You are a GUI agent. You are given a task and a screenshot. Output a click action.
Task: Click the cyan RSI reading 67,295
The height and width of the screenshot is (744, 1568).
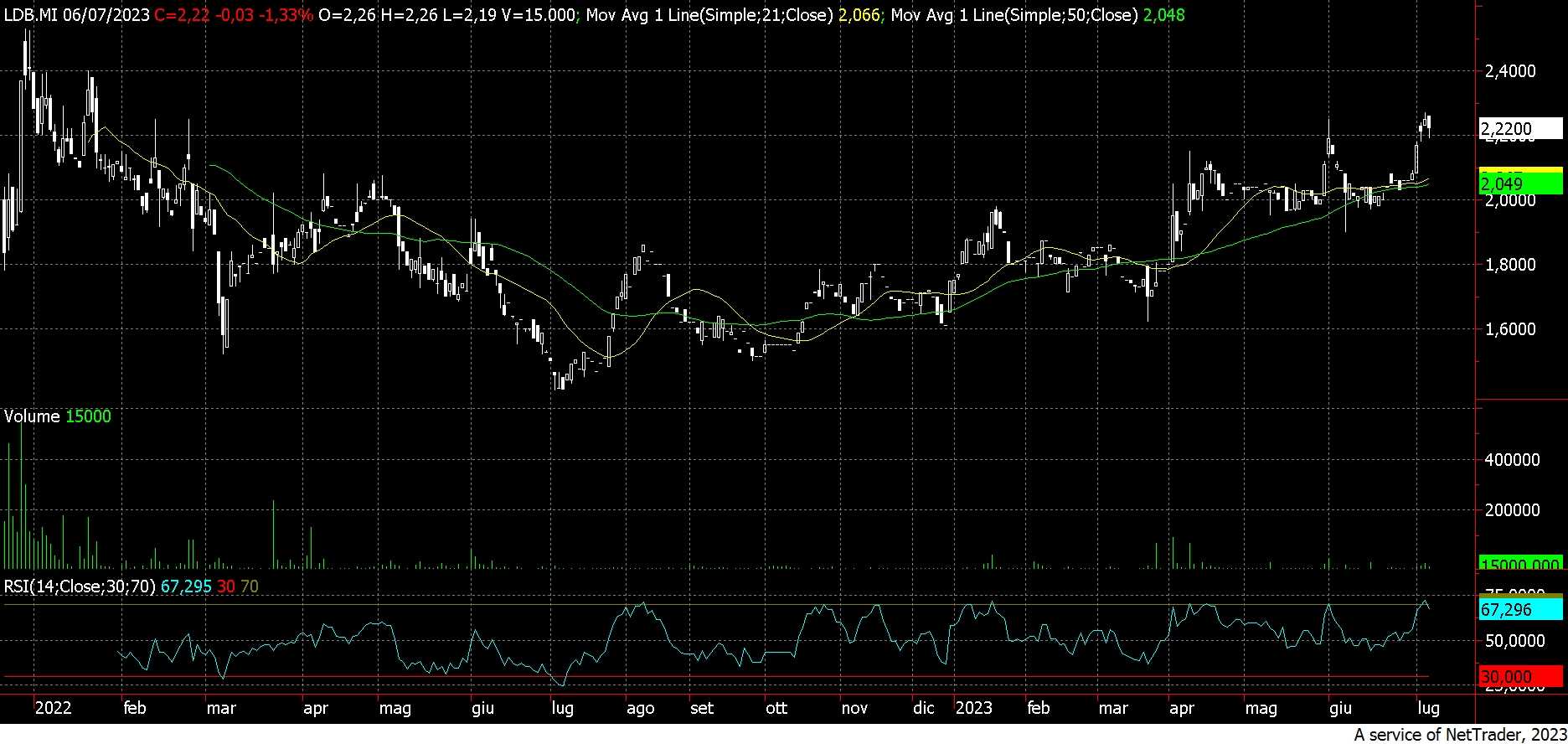click(x=186, y=586)
